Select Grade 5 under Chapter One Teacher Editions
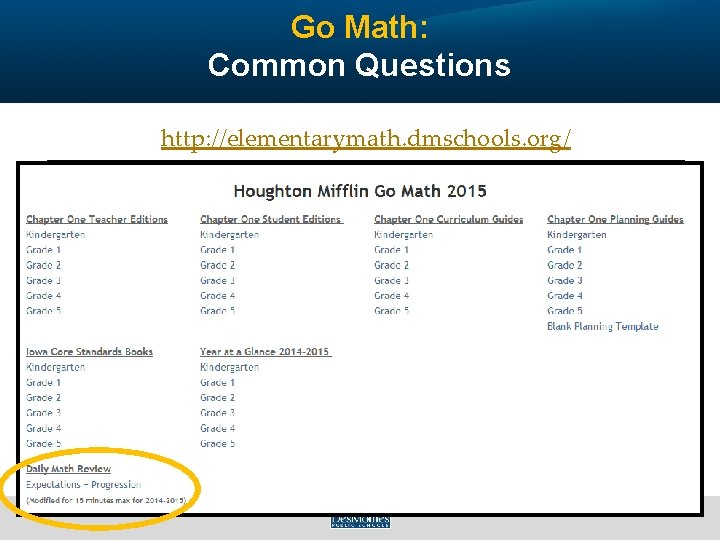This screenshot has width=720, height=540. pyautogui.click(x=44, y=310)
